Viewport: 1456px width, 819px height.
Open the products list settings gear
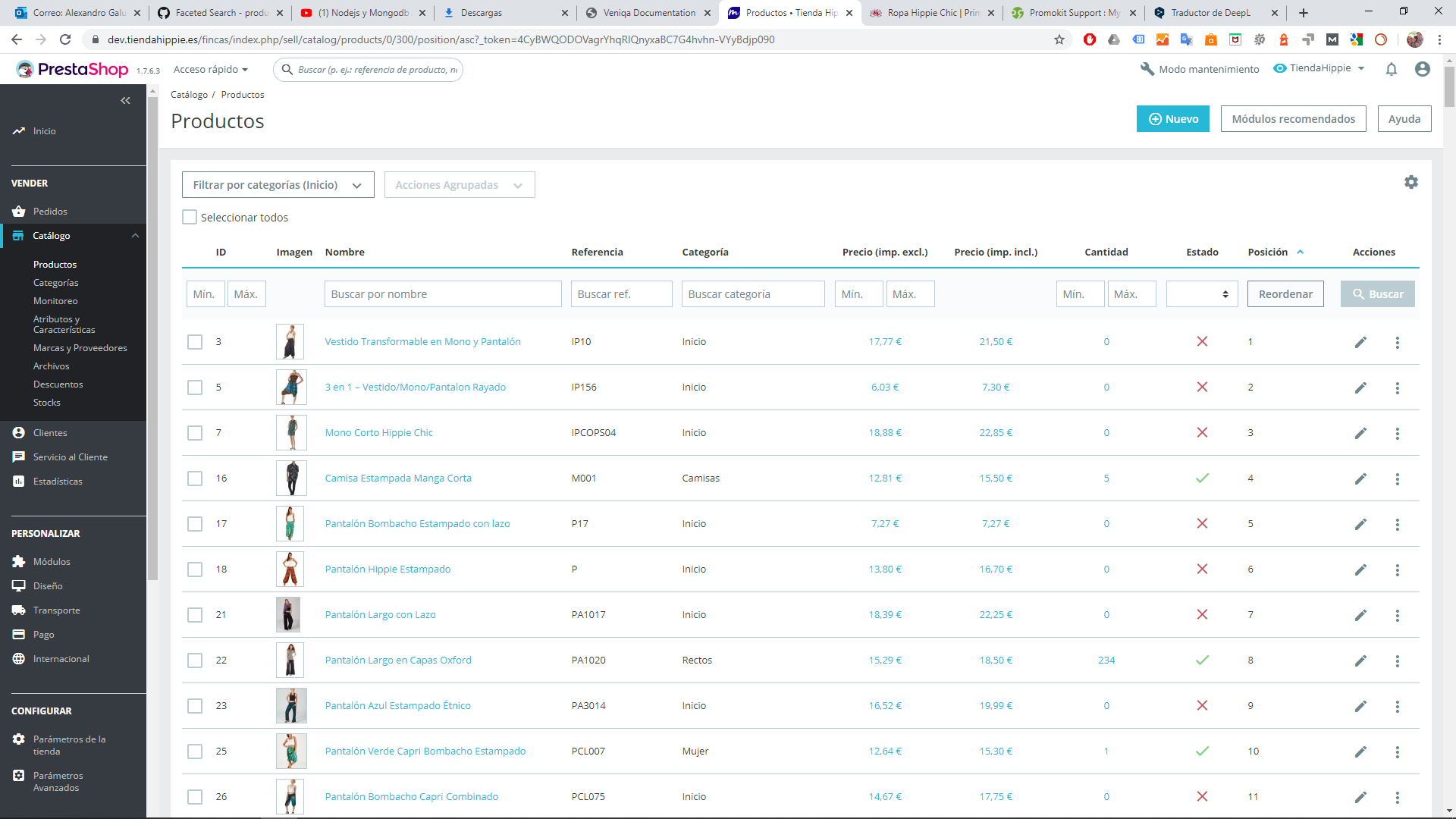coord(1410,182)
